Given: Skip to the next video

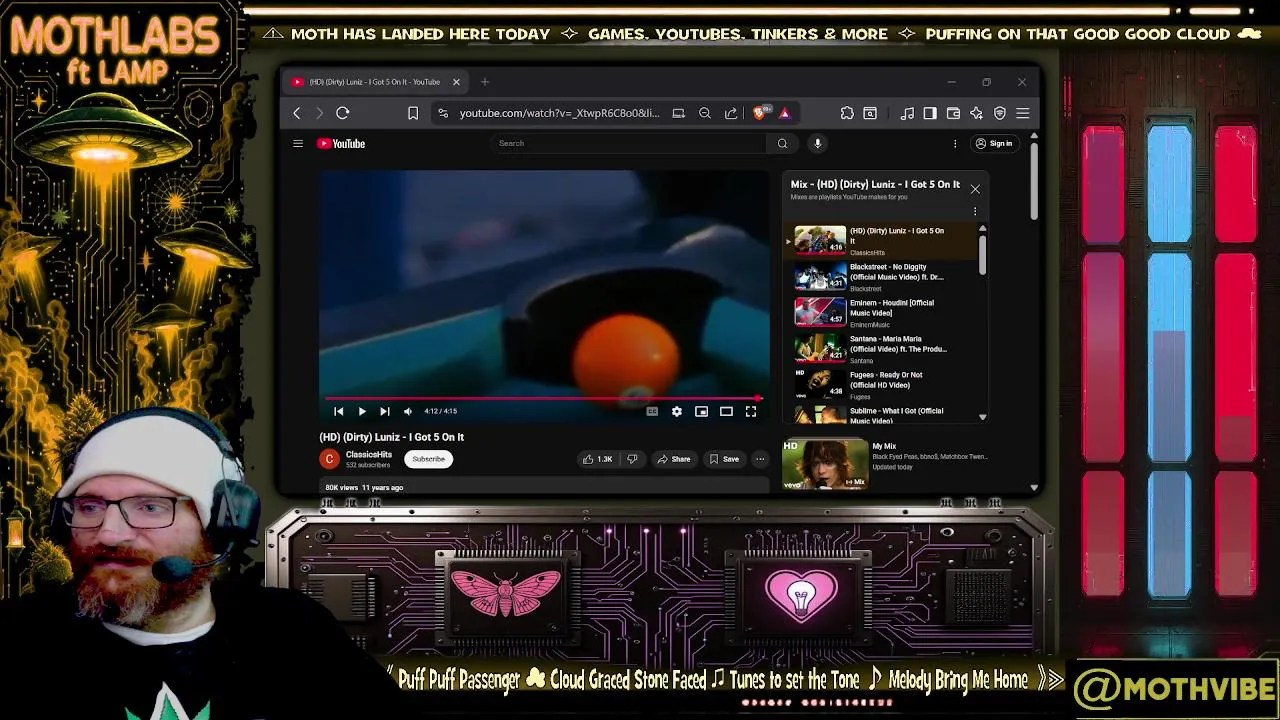Looking at the screenshot, I should pos(385,411).
